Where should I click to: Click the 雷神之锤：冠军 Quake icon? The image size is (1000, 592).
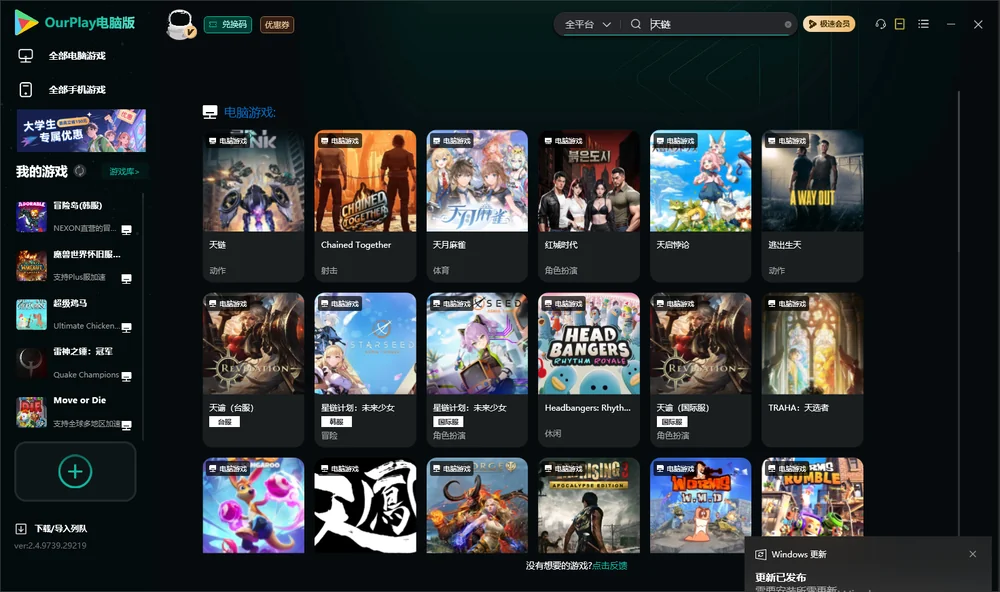pyautogui.click(x=31, y=363)
